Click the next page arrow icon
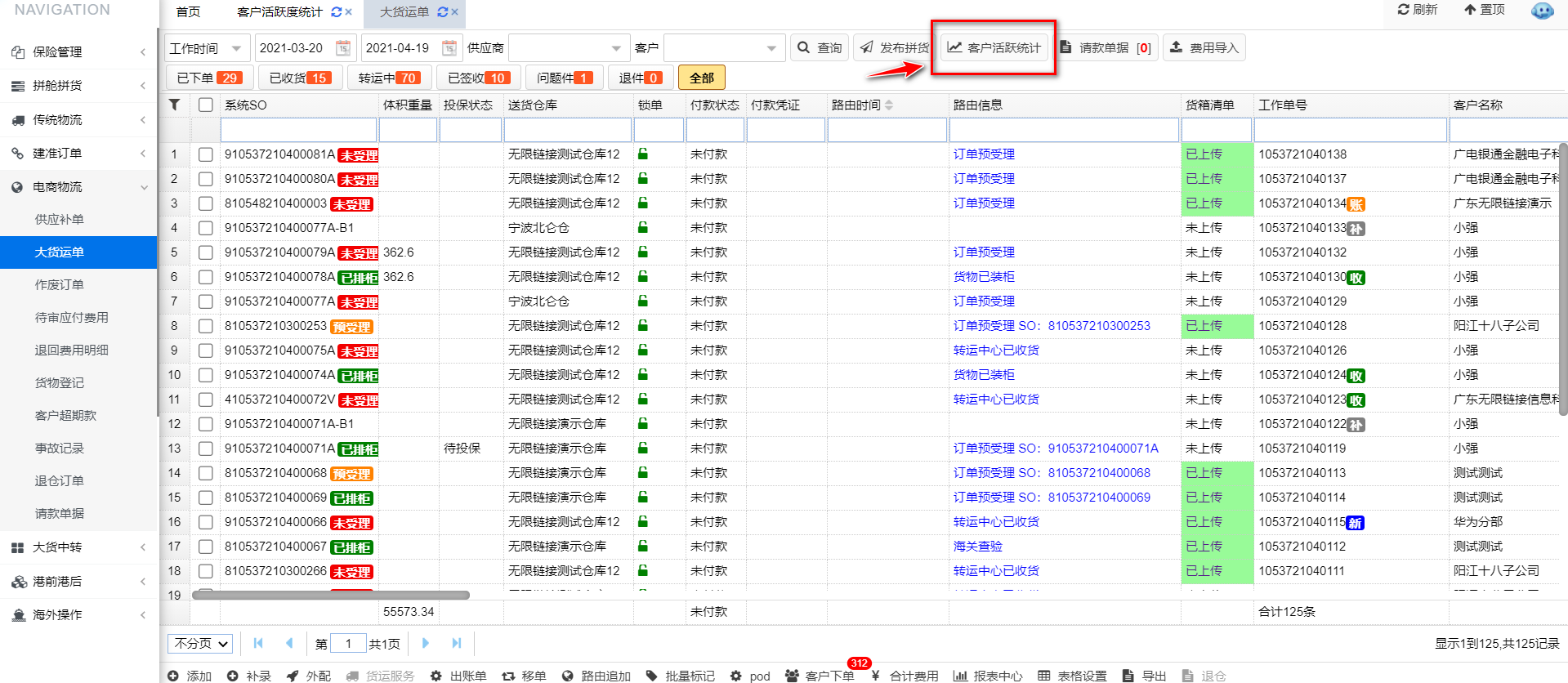The image size is (1568, 683). pyautogui.click(x=426, y=643)
